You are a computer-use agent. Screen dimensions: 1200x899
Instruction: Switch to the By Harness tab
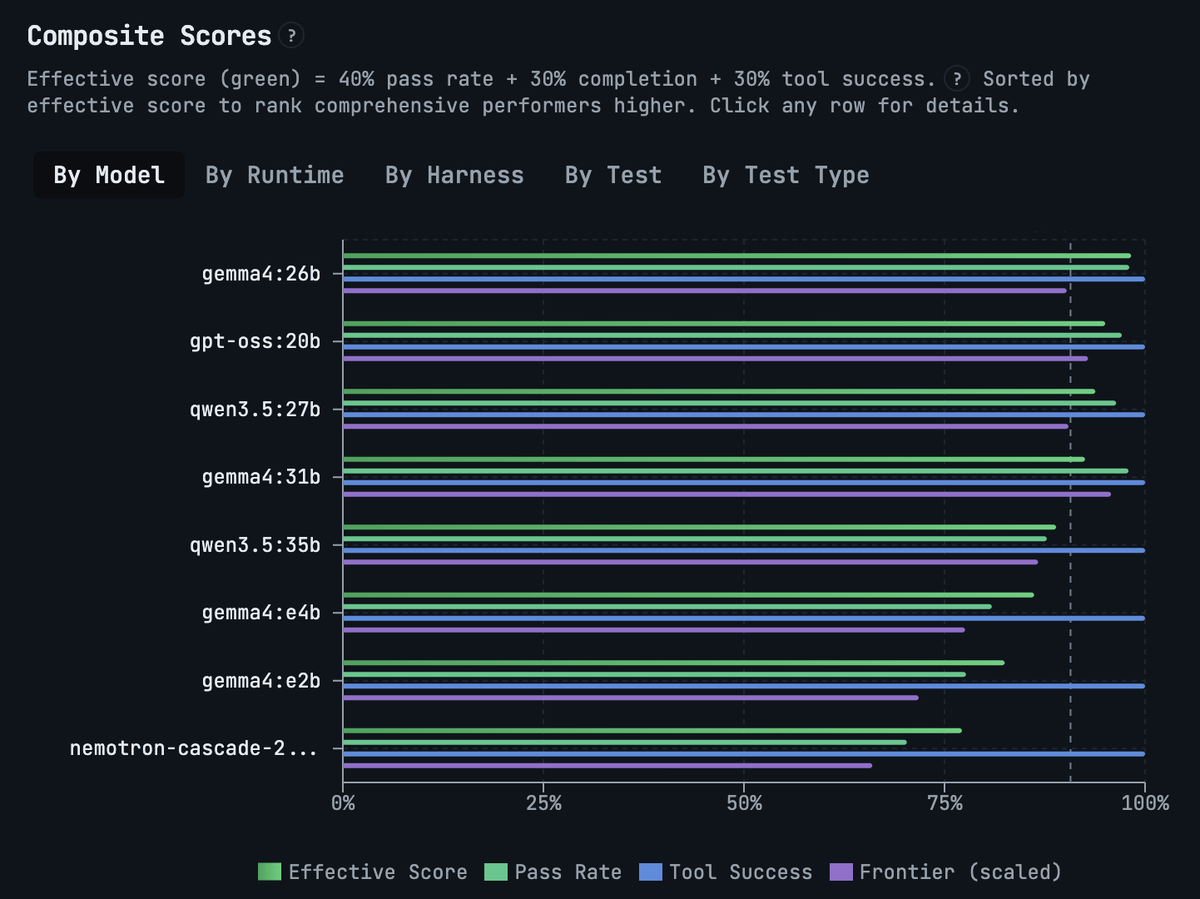[x=454, y=175]
